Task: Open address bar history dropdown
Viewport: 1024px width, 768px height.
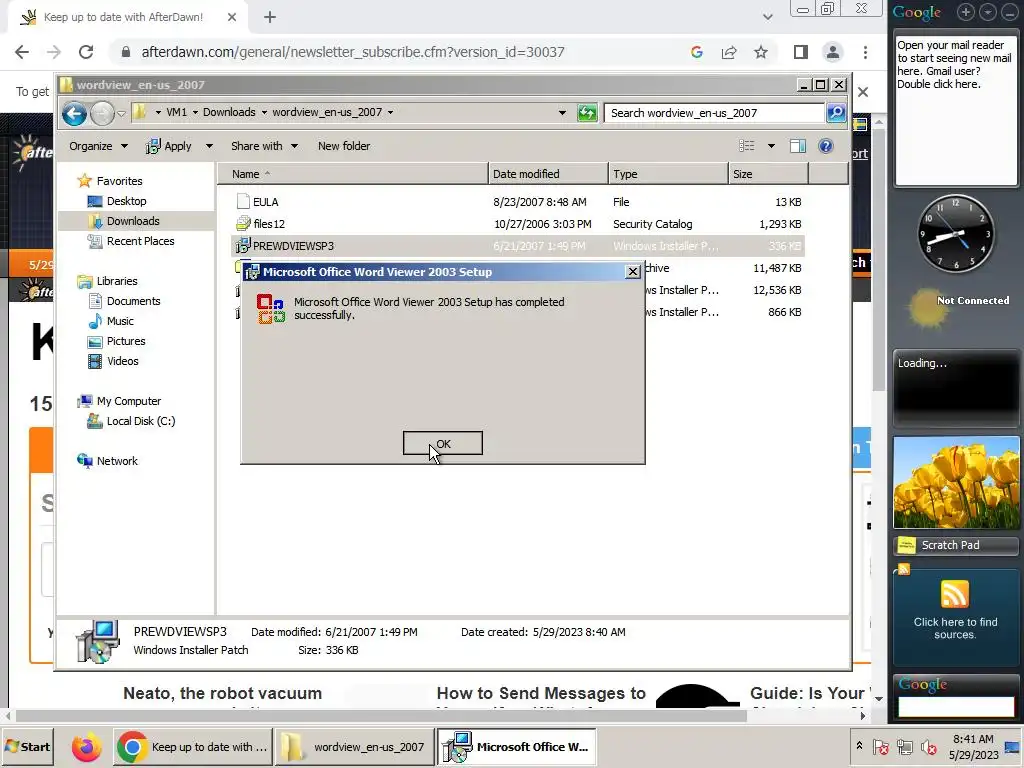Action: (x=562, y=112)
